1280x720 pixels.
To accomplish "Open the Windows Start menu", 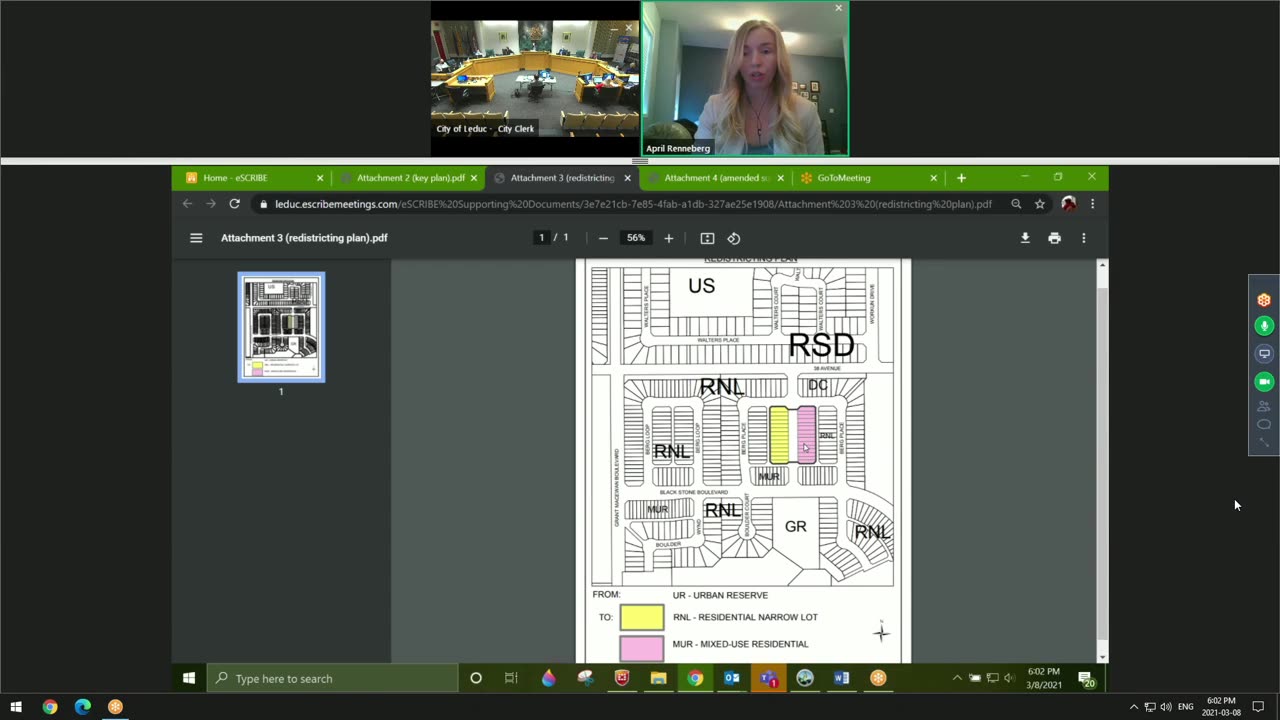I will coord(189,678).
